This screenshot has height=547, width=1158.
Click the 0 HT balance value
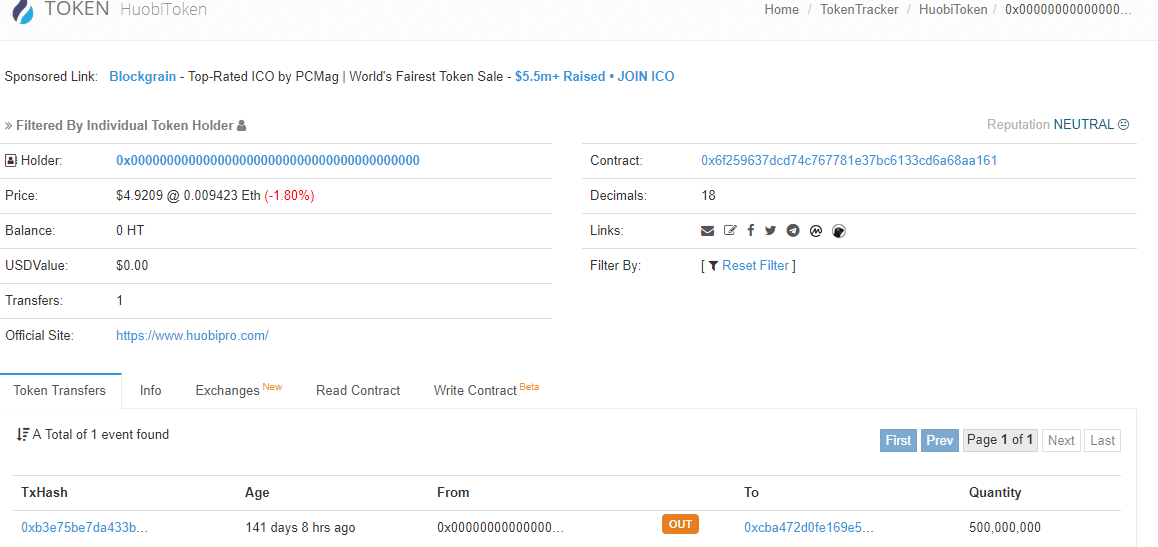pos(130,230)
